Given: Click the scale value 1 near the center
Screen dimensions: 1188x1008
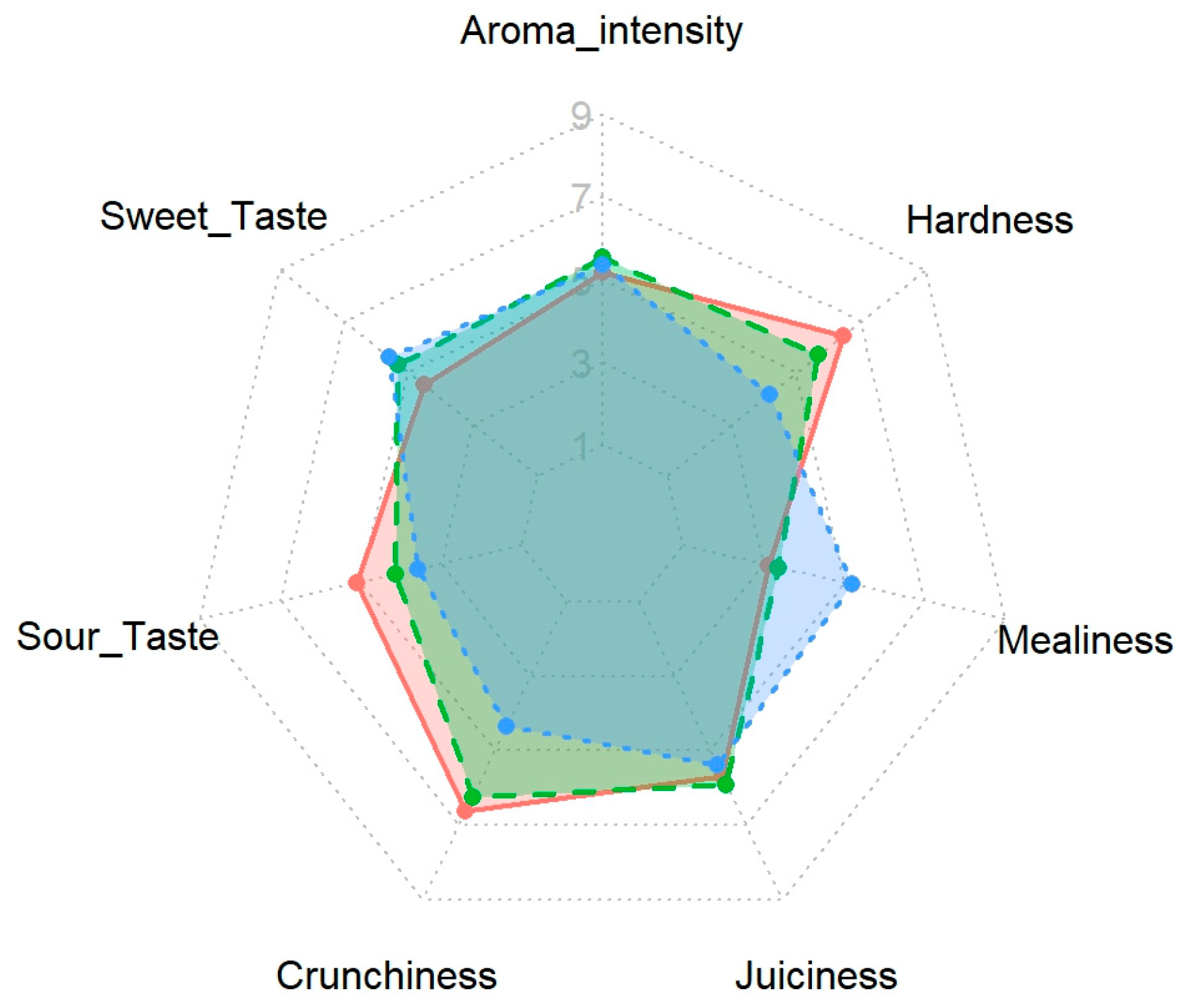Looking at the screenshot, I should tap(583, 447).
